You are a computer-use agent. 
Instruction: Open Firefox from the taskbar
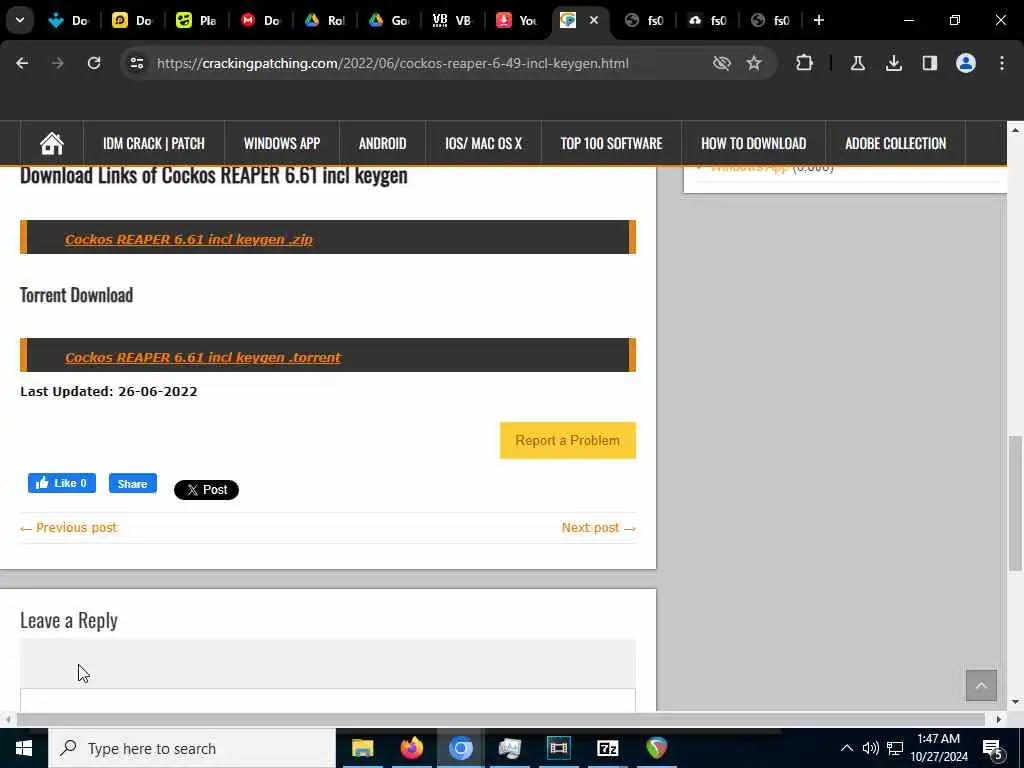pyautogui.click(x=411, y=748)
